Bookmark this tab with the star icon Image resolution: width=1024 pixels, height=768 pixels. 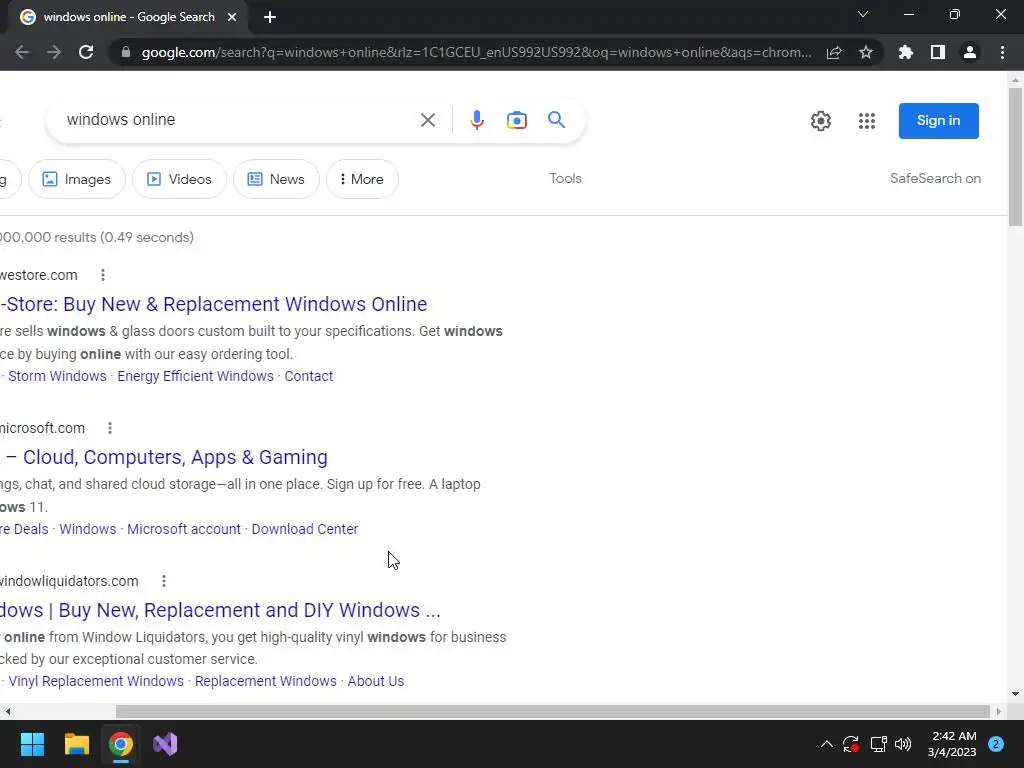pos(866,52)
